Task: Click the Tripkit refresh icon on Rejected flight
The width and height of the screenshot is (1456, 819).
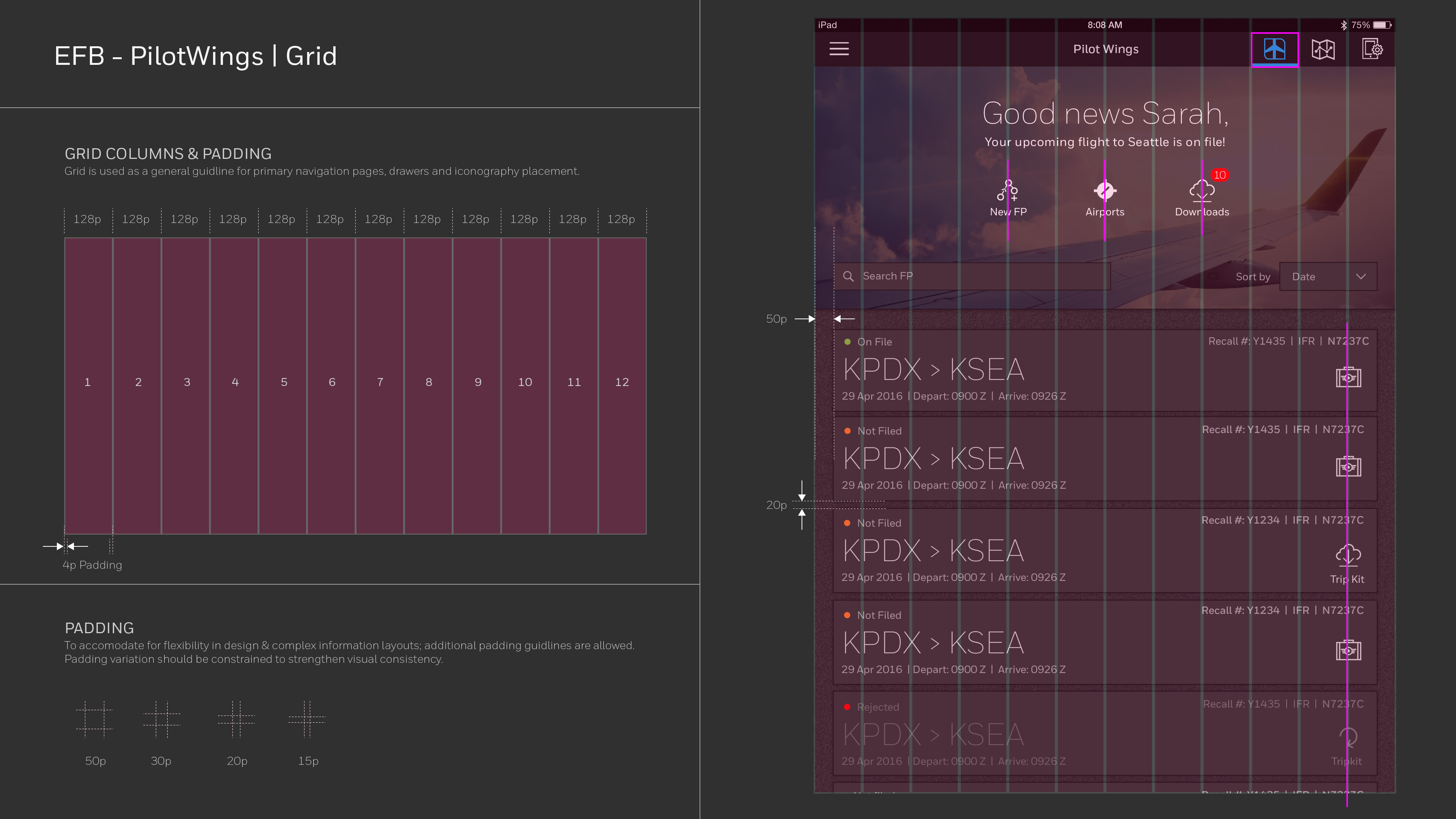Action: click(x=1348, y=737)
